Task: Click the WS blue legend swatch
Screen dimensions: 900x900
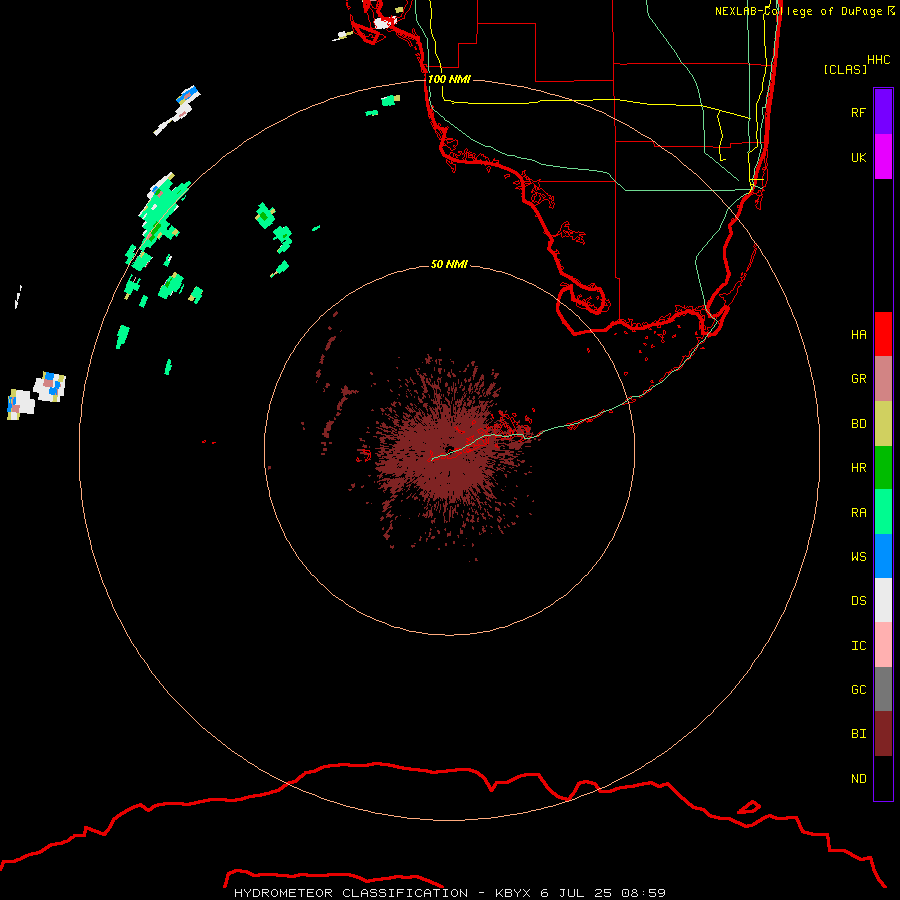Action: coord(883,556)
